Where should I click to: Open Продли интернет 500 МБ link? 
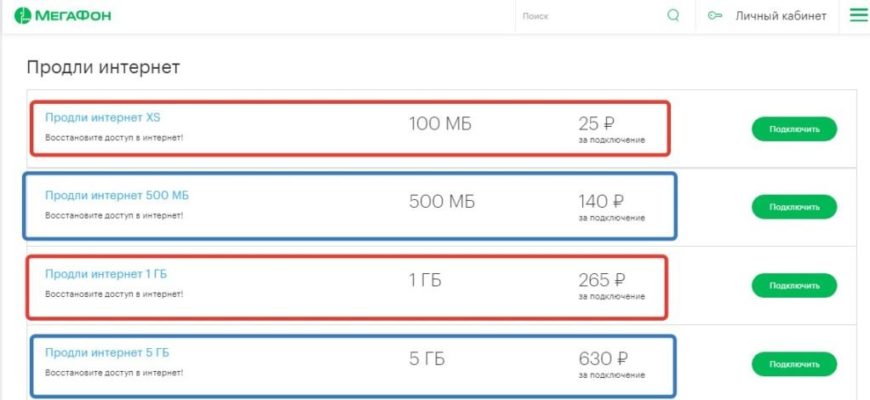point(117,195)
